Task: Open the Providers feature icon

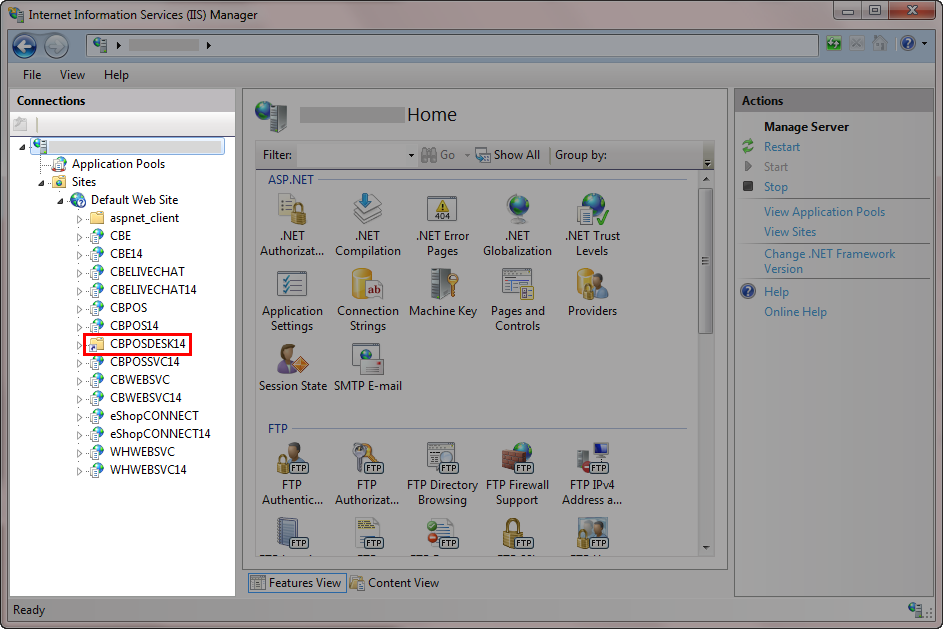Action: tap(592, 286)
